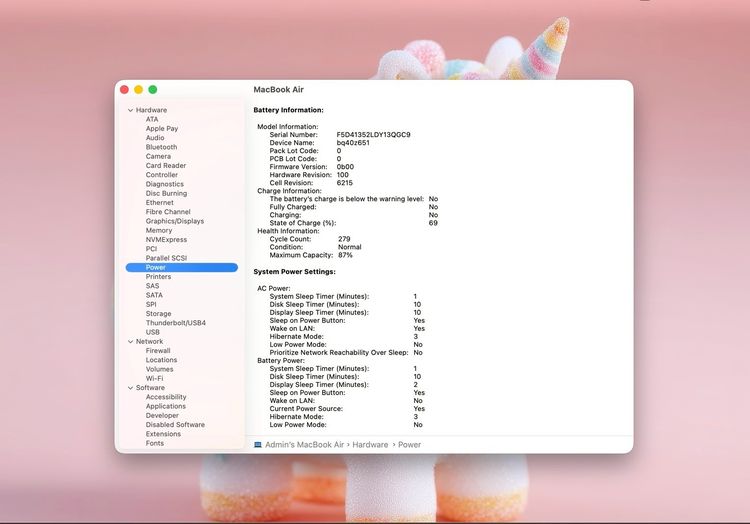Close the MacBook Air window

(124, 89)
